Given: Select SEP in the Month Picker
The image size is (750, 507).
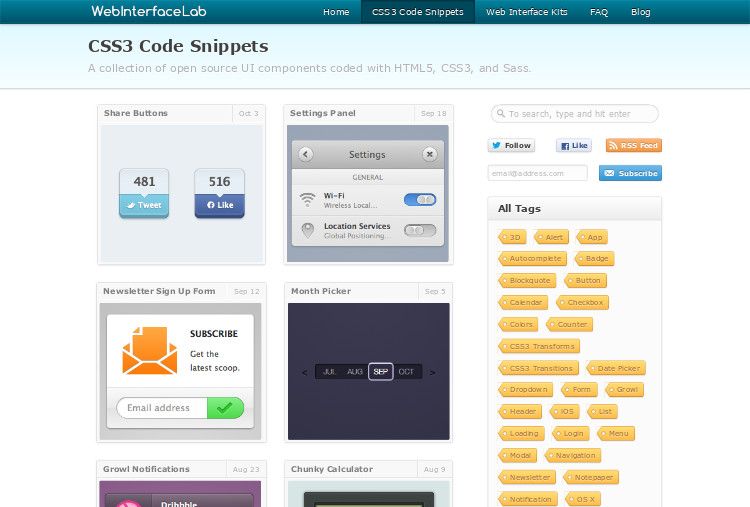Looking at the screenshot, I should [x=380, y=371].
